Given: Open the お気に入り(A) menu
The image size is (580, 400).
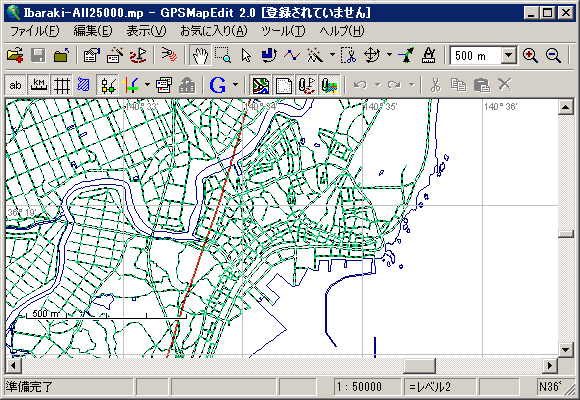Looking at the screenshot, I should click(x=214, y=31).
